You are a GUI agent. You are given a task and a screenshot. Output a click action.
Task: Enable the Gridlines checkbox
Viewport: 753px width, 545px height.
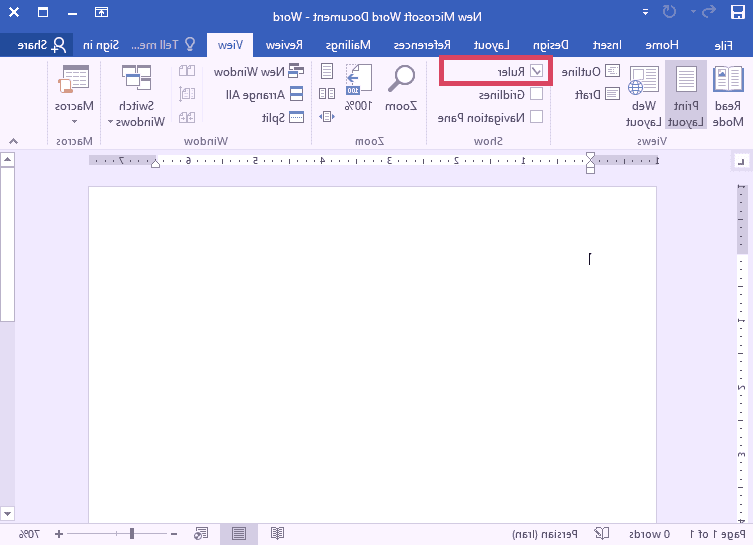[x=536, y=94]
